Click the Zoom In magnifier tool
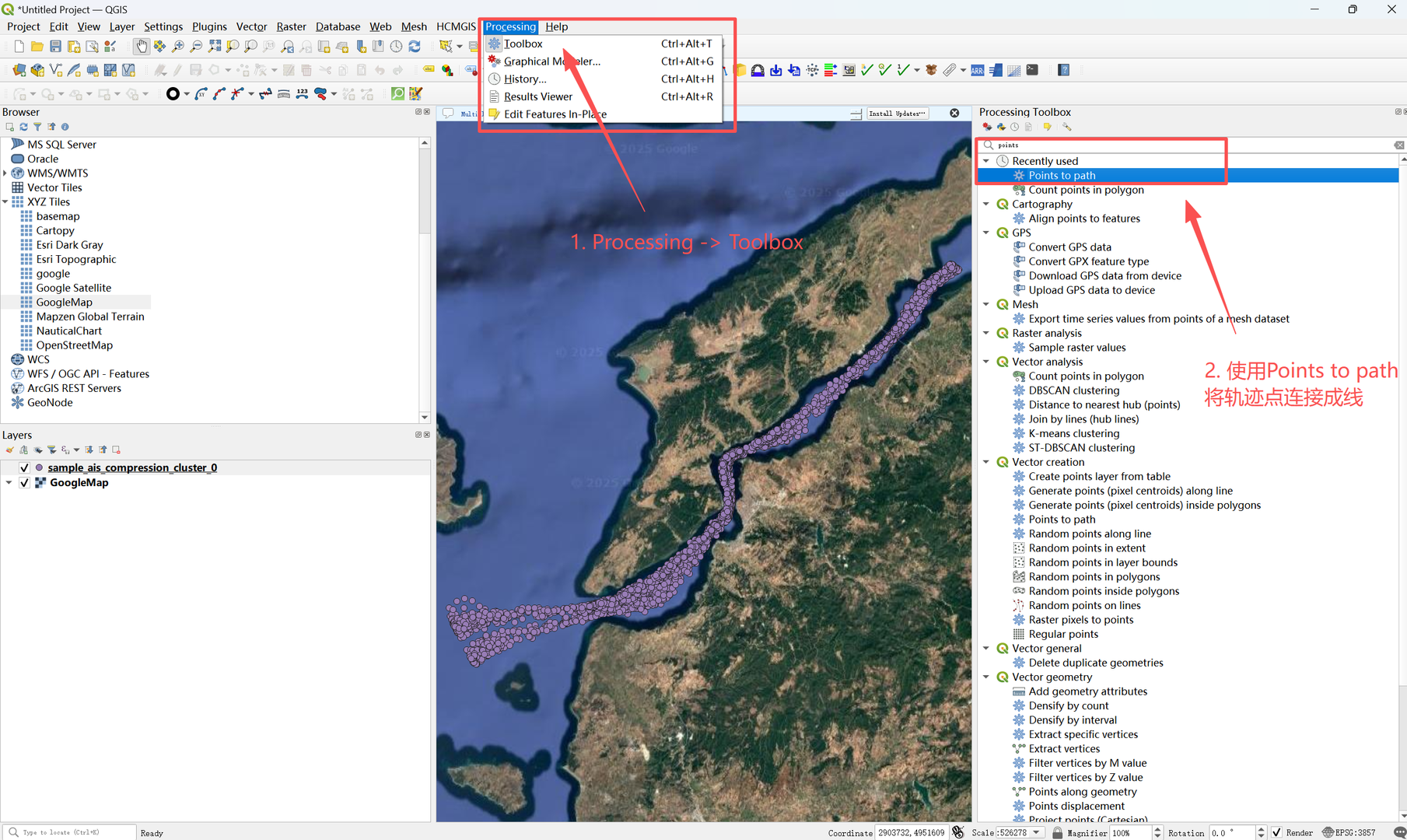 pyautogui.click(x=178, y=47)
